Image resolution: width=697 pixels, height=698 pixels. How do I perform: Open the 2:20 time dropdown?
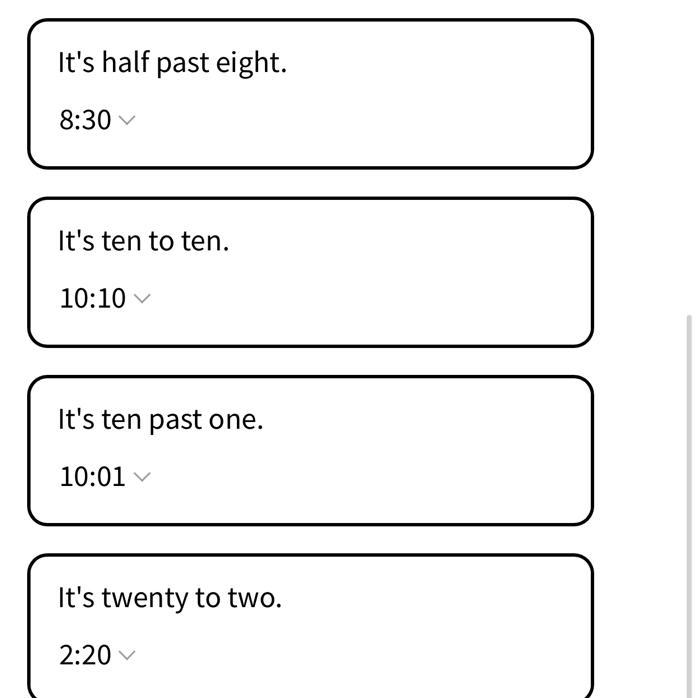coord(85,655)
